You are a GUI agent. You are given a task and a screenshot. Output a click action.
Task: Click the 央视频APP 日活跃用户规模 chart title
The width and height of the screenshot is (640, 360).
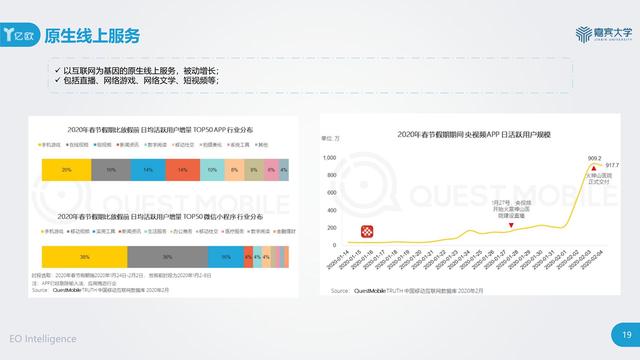click(x=474, y=134)
